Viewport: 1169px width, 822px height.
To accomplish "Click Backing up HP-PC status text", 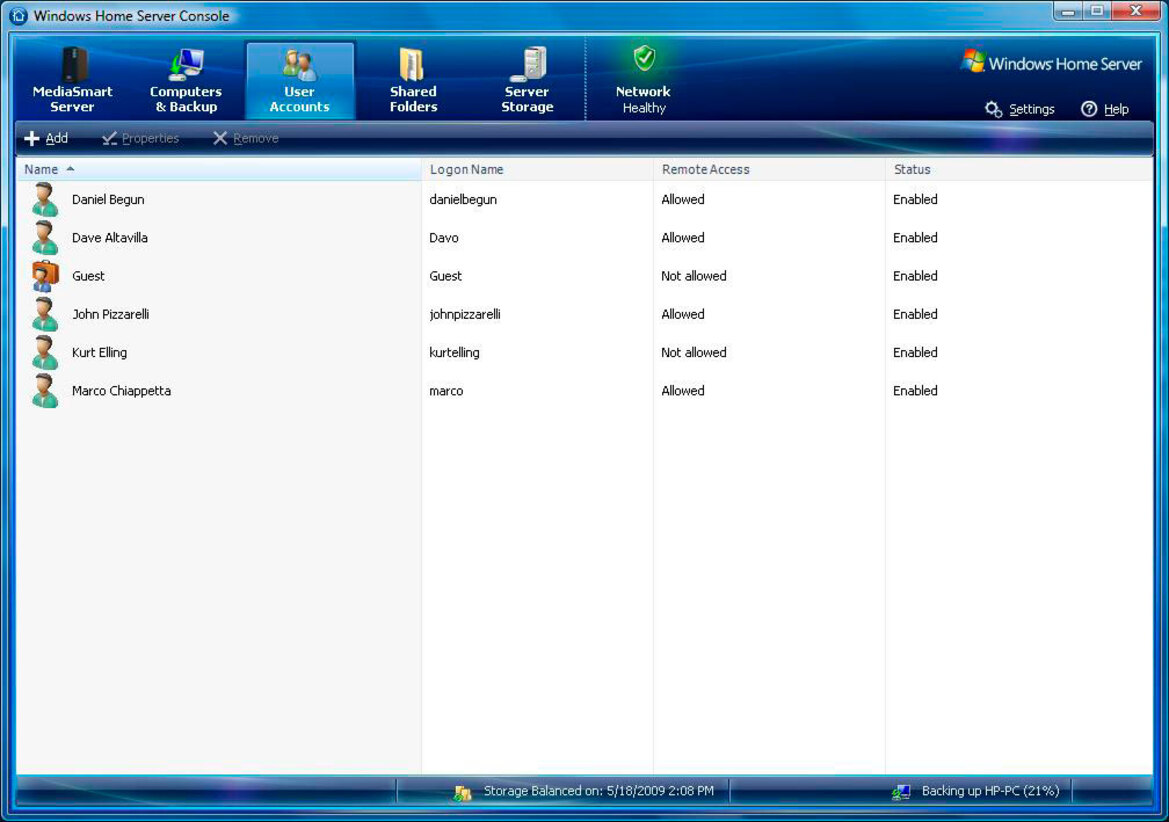I will [990, 791].
